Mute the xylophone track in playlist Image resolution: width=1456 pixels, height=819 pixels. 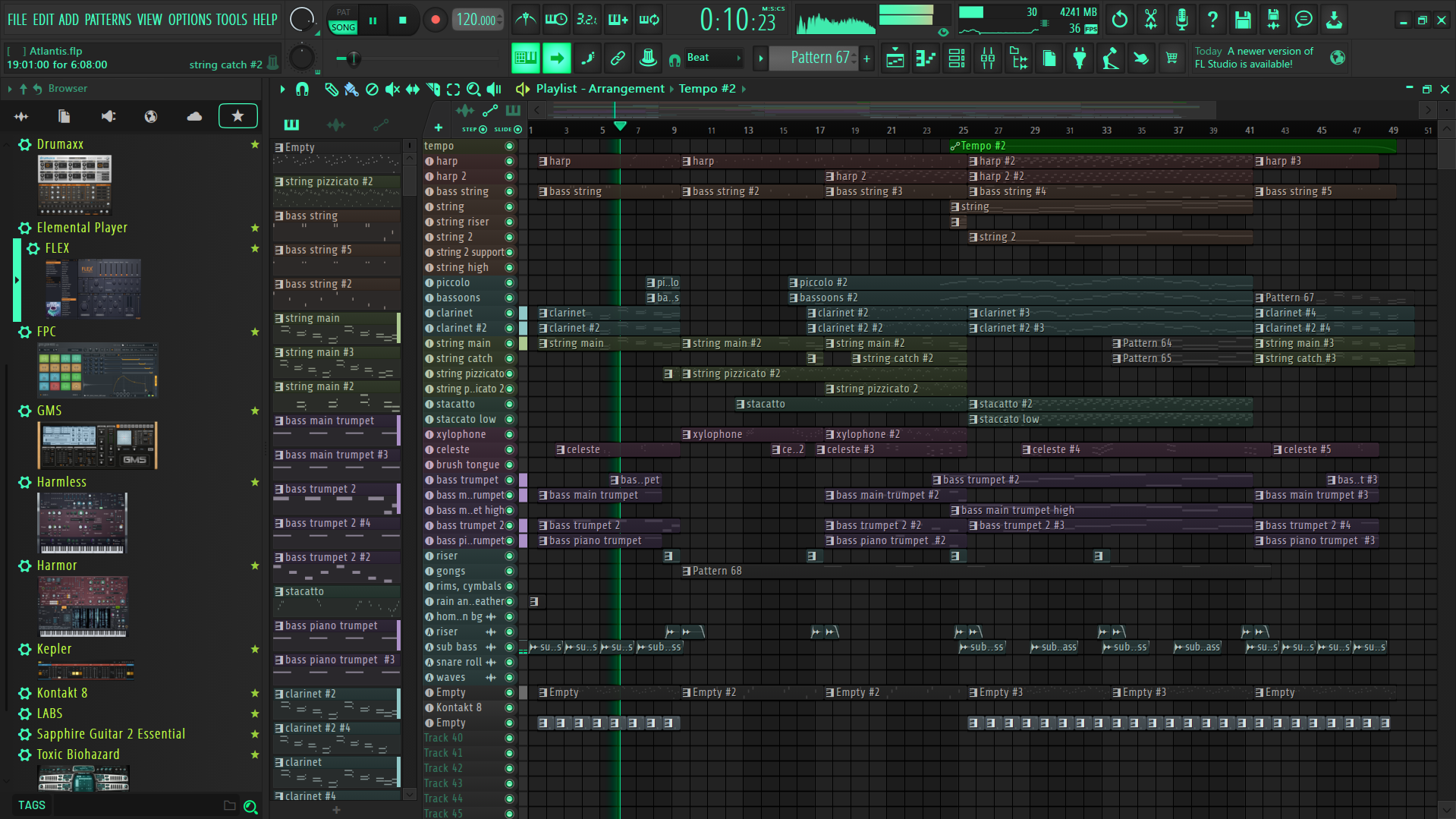[x=510, y=434]
